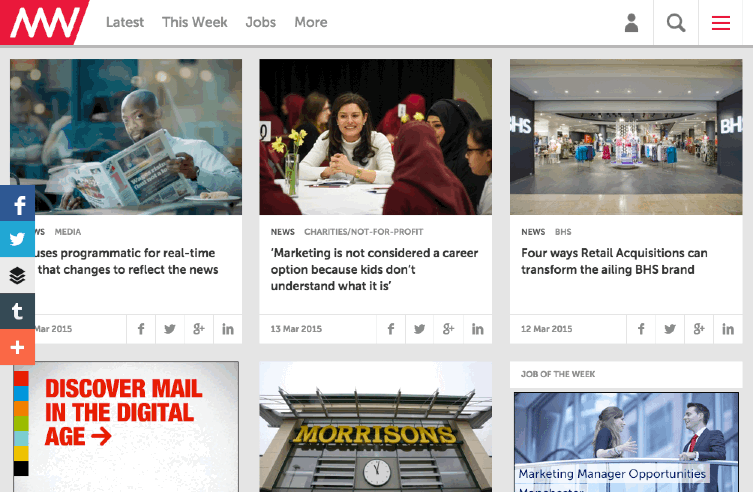This screenshot has height=492, width=753.
Task: Click the JOB OF THE WEEK heading
Action: click(558, 374)
